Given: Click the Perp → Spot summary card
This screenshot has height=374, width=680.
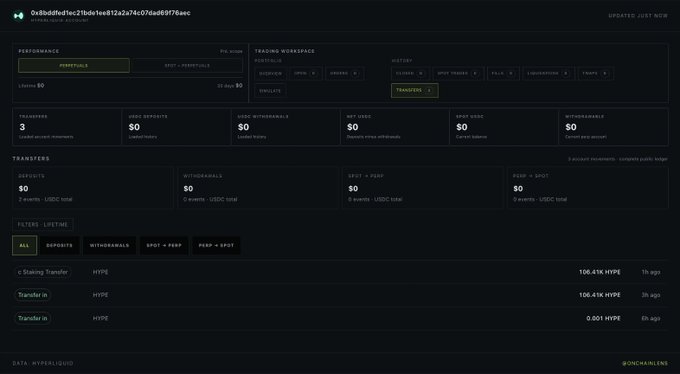Looking at the screenshot, I should click(x=588, y=188).
